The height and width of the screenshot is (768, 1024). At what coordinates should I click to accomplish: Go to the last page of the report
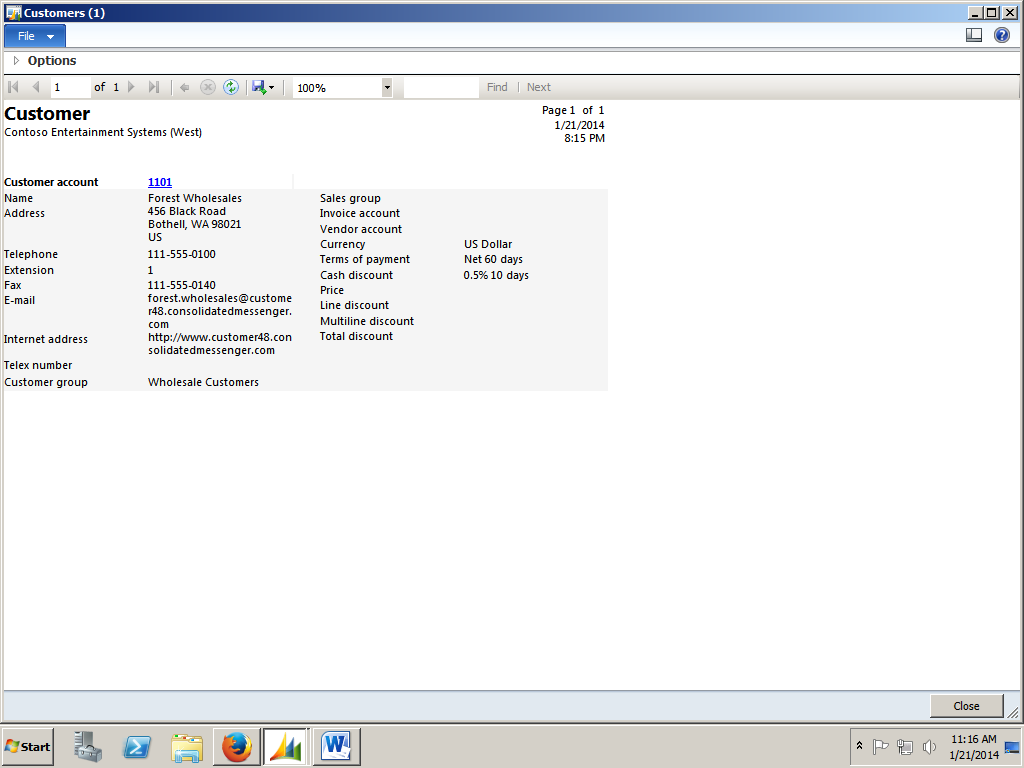point(155,87)
